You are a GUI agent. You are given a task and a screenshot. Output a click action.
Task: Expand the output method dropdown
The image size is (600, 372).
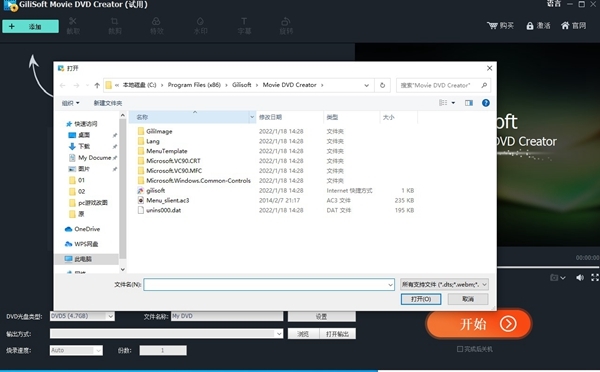point(279,334)
